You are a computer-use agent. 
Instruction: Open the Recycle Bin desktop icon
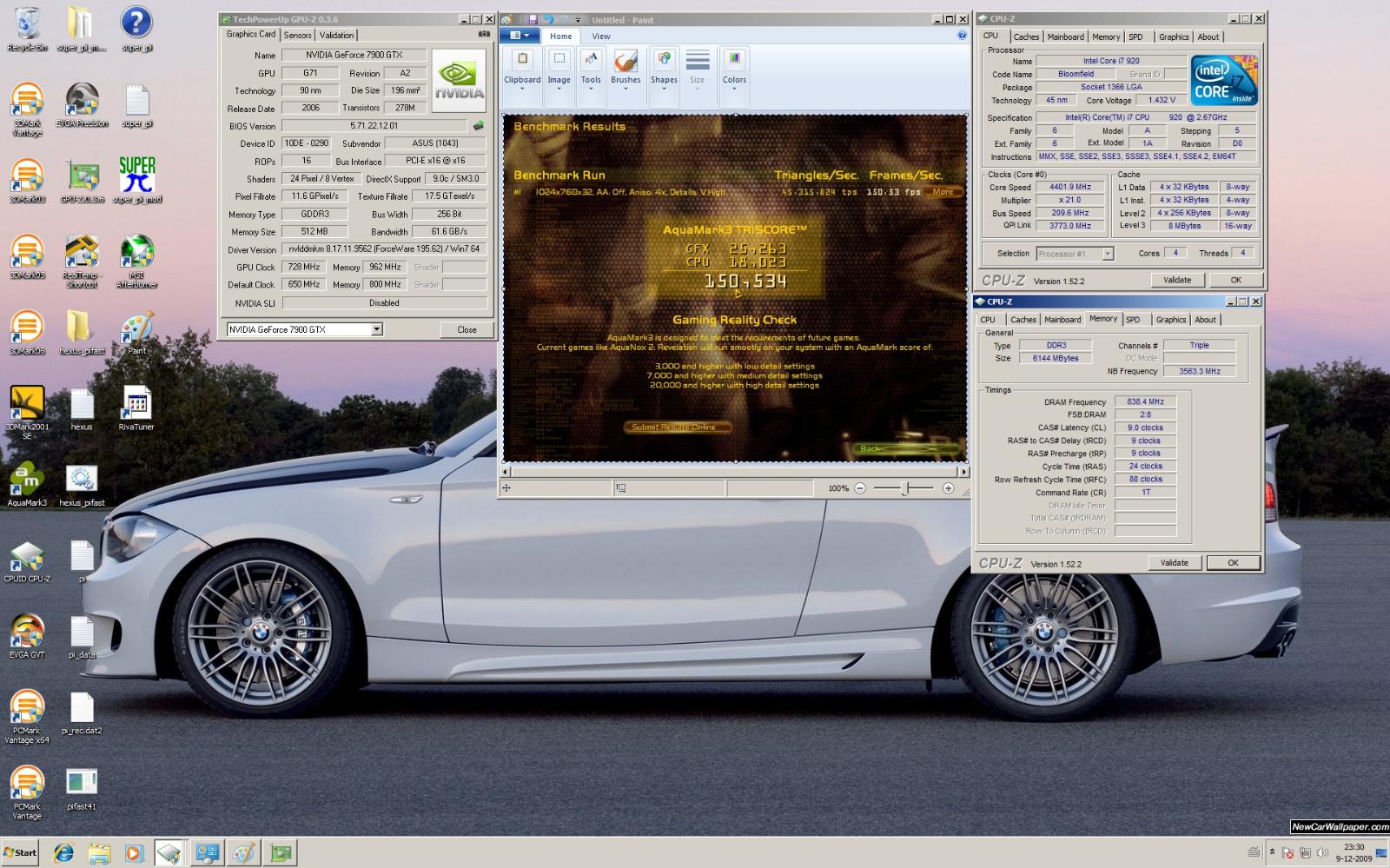coord(27,29)
